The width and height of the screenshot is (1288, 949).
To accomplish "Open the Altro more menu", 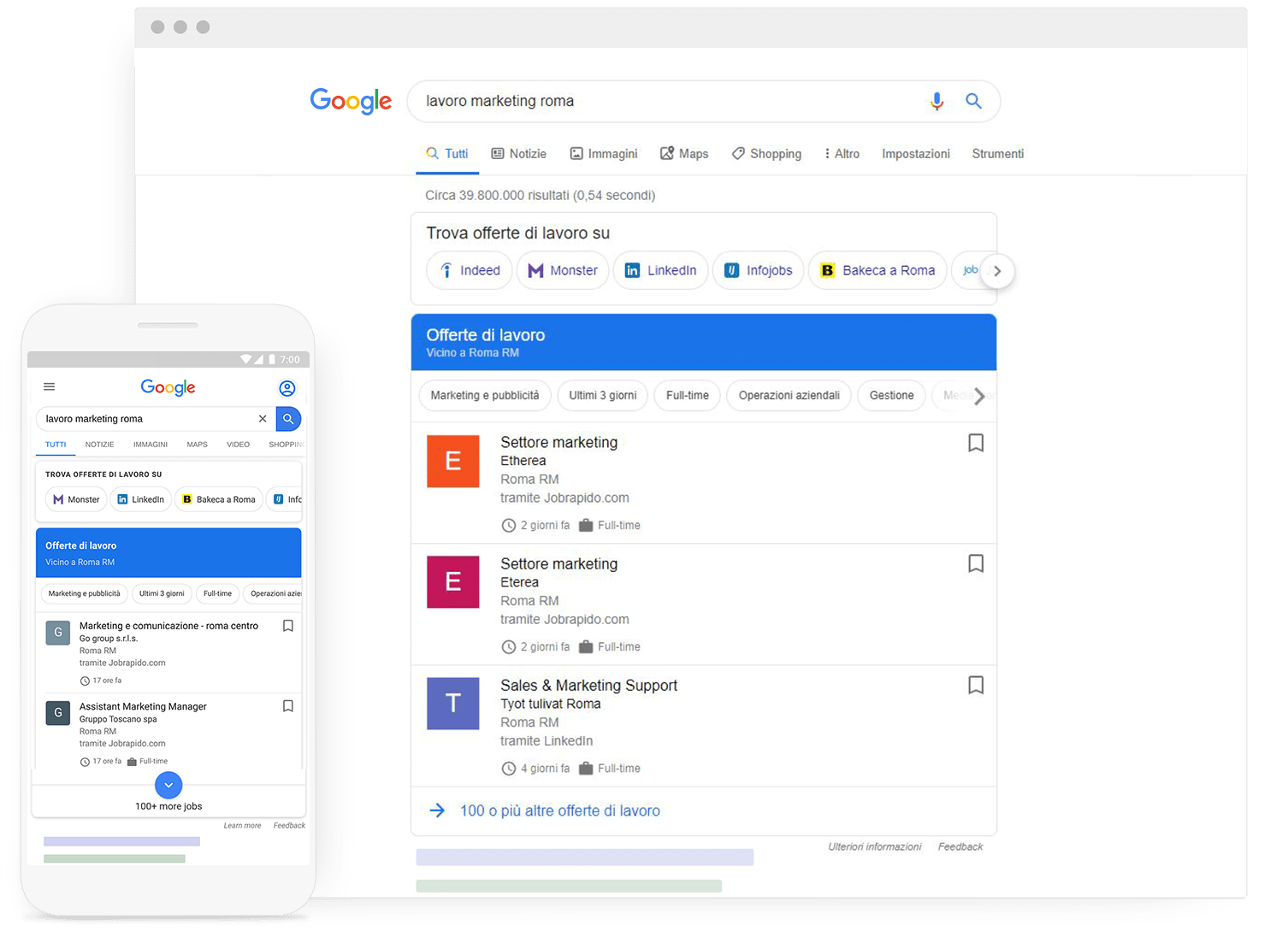I will tap(842, 154).
